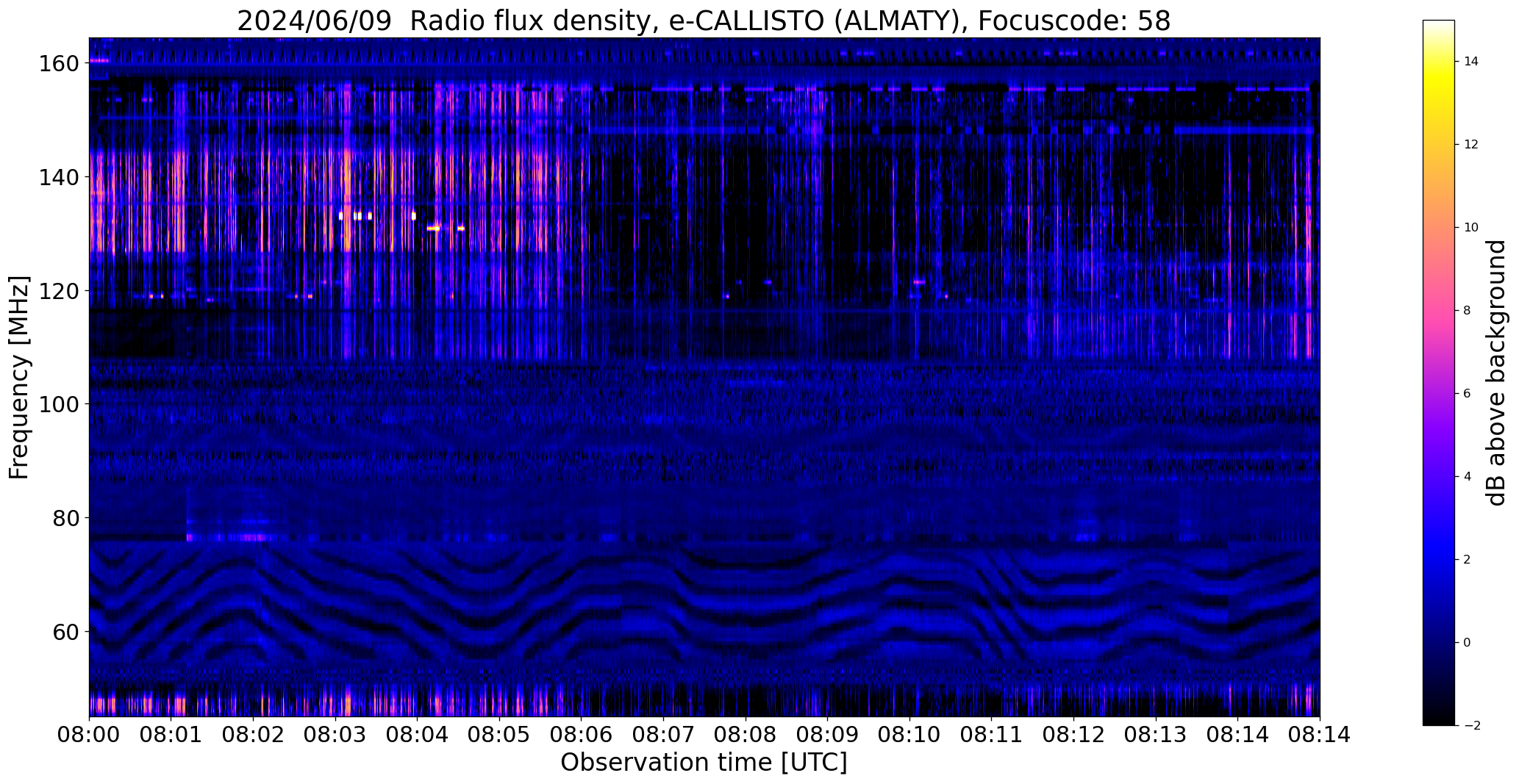Click the white burst spot just after 08:03

(x=341, y=216)
